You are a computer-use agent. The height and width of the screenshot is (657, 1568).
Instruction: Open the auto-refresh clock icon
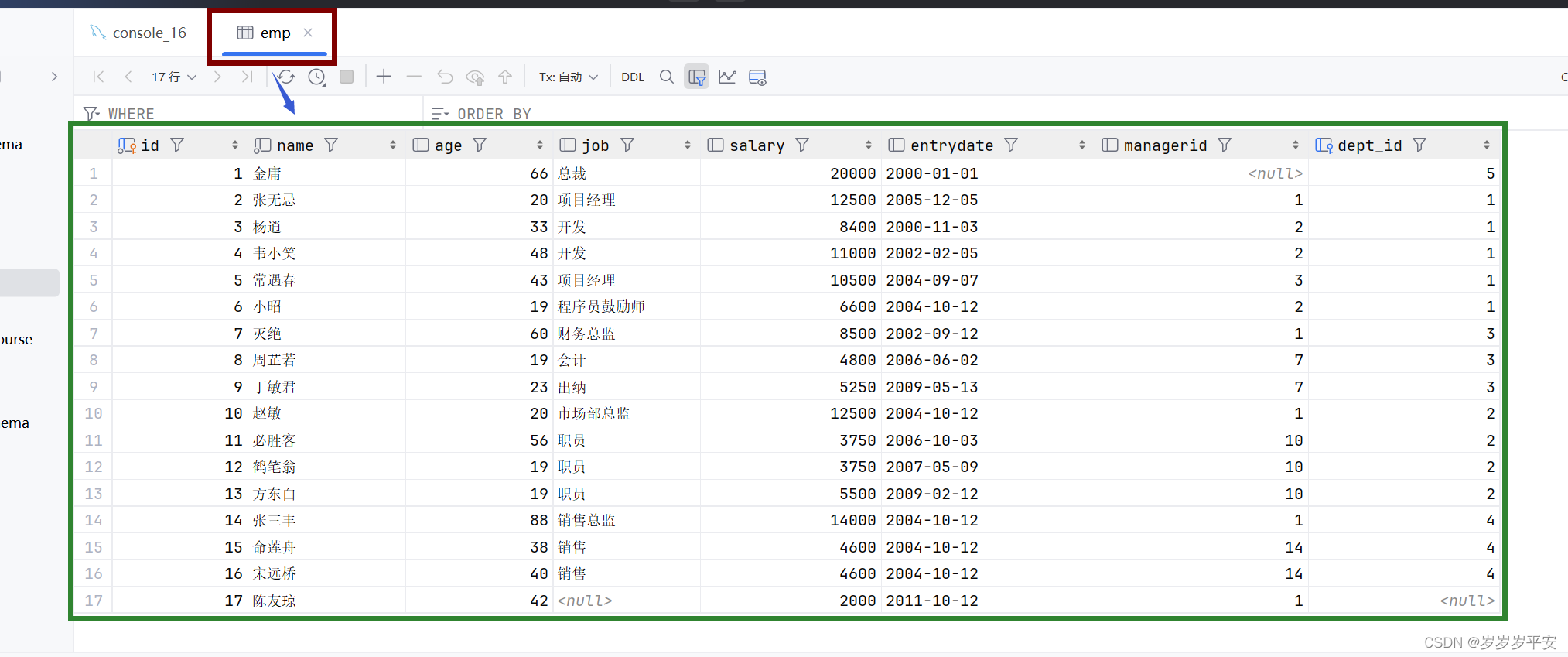click(317, 77)
